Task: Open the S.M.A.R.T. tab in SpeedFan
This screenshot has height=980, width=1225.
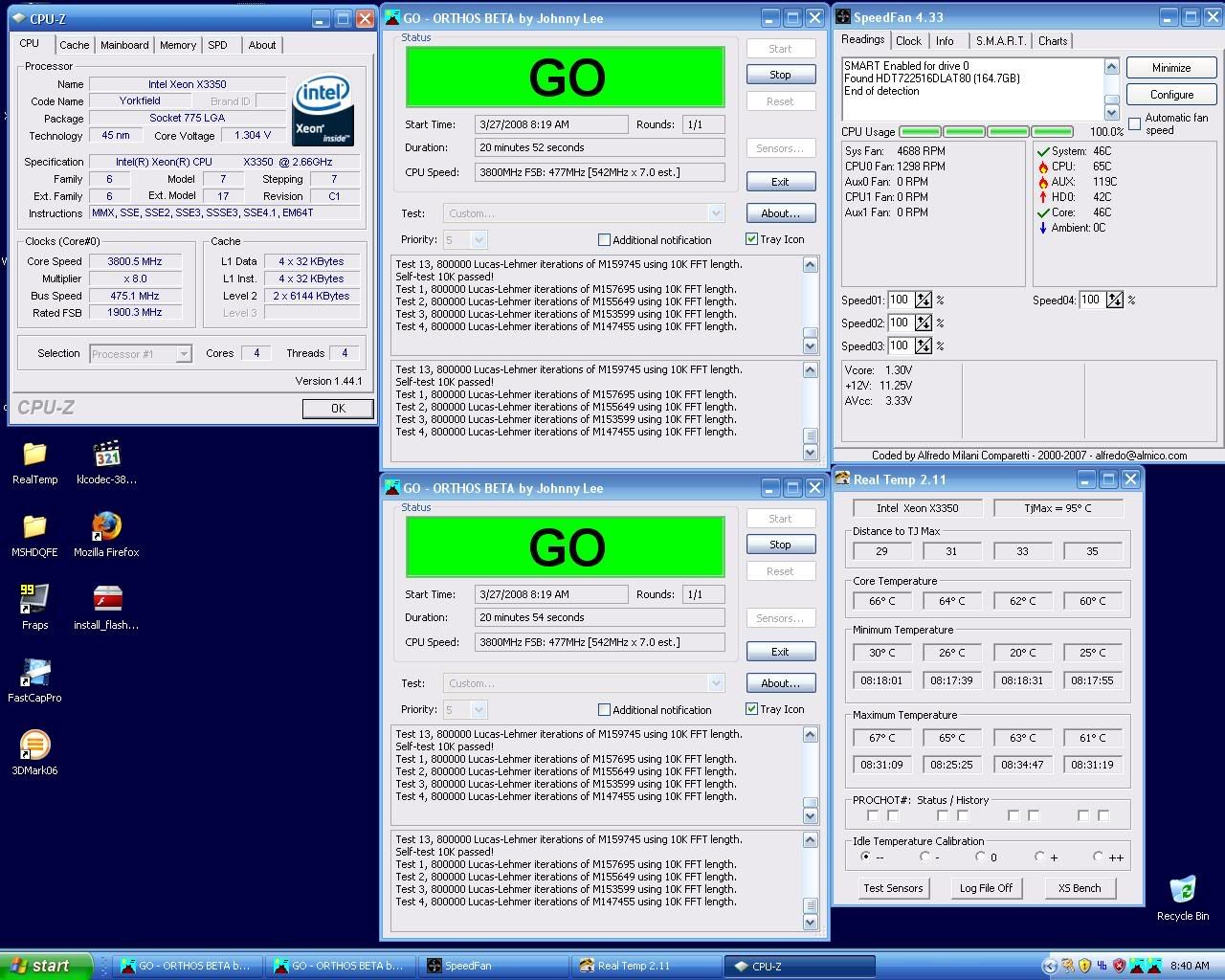Action: 1000,41
